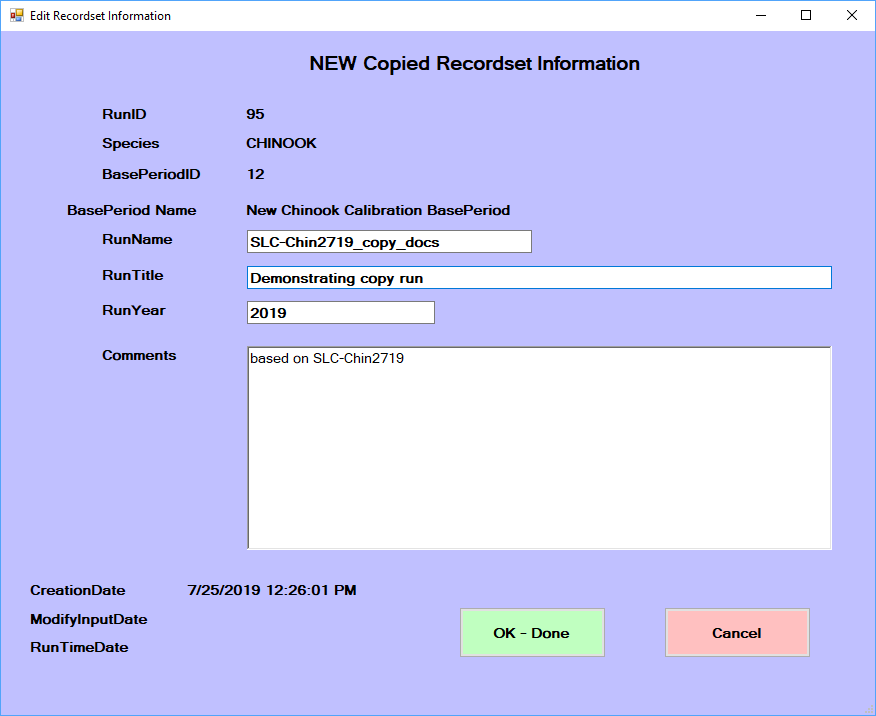The height and width of the screenshot is (716, 876).
Task: Click the Comments label
Action: (x=139, y=355)
